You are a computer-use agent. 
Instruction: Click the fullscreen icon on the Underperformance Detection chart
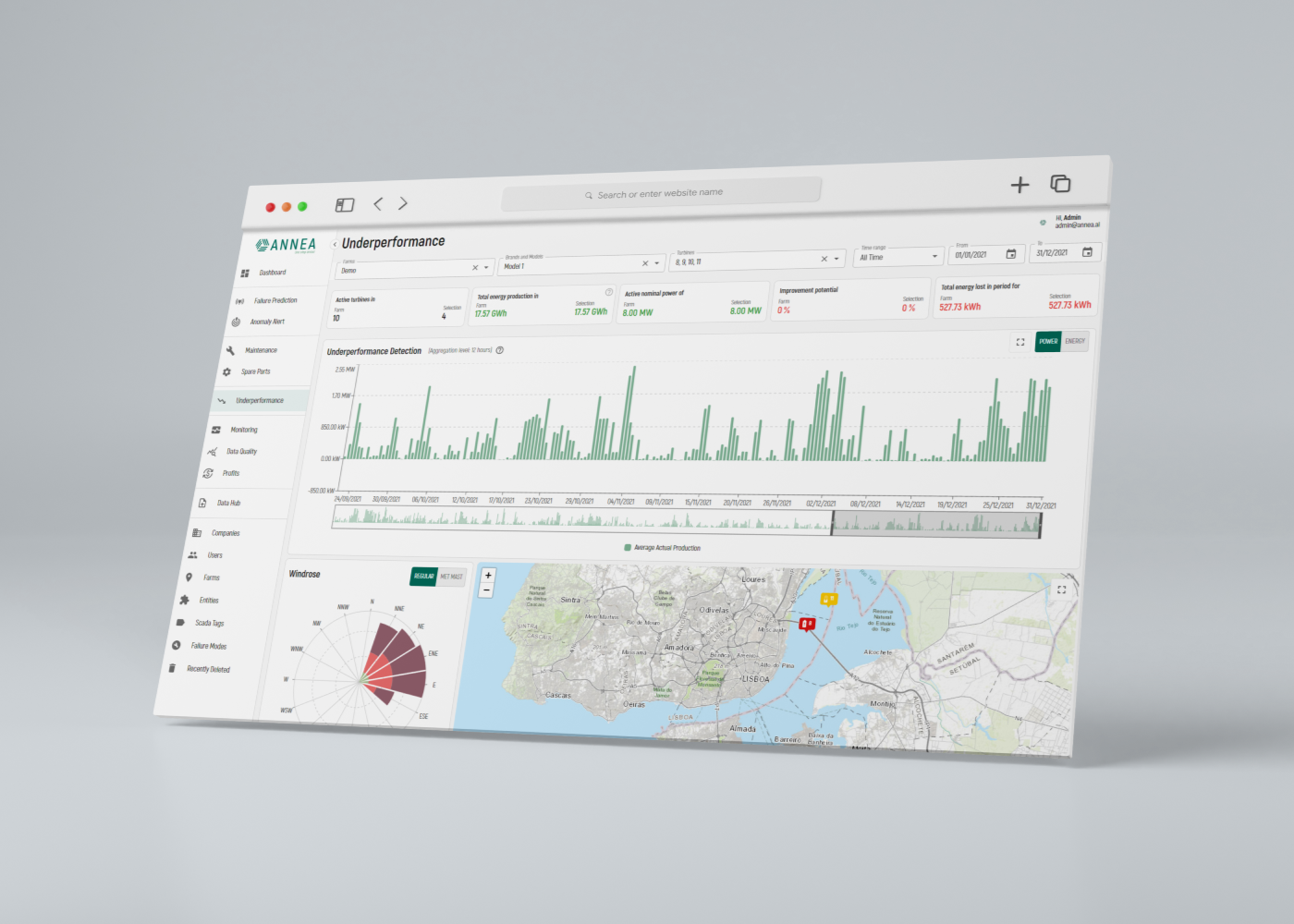coord(1020,342)
